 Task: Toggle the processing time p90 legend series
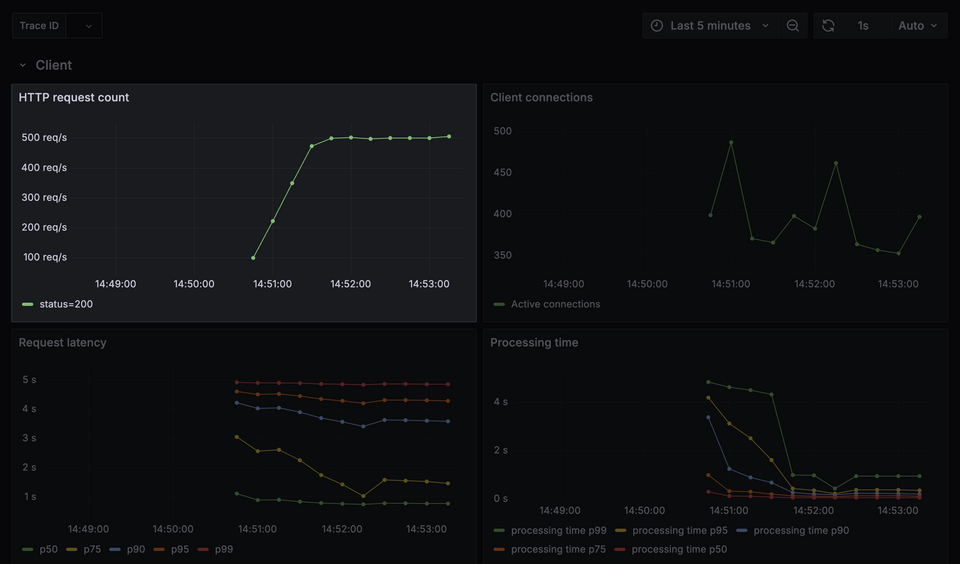(801, 530)
